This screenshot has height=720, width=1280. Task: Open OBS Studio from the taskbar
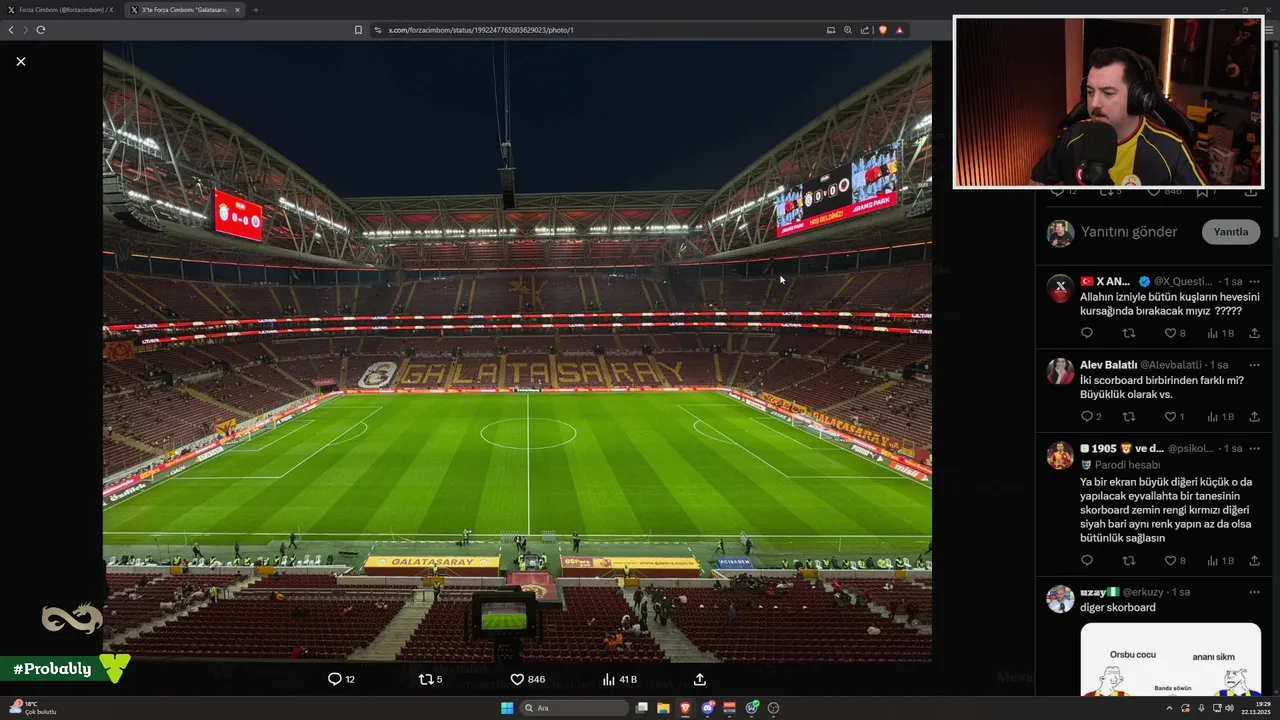point(773,708)
